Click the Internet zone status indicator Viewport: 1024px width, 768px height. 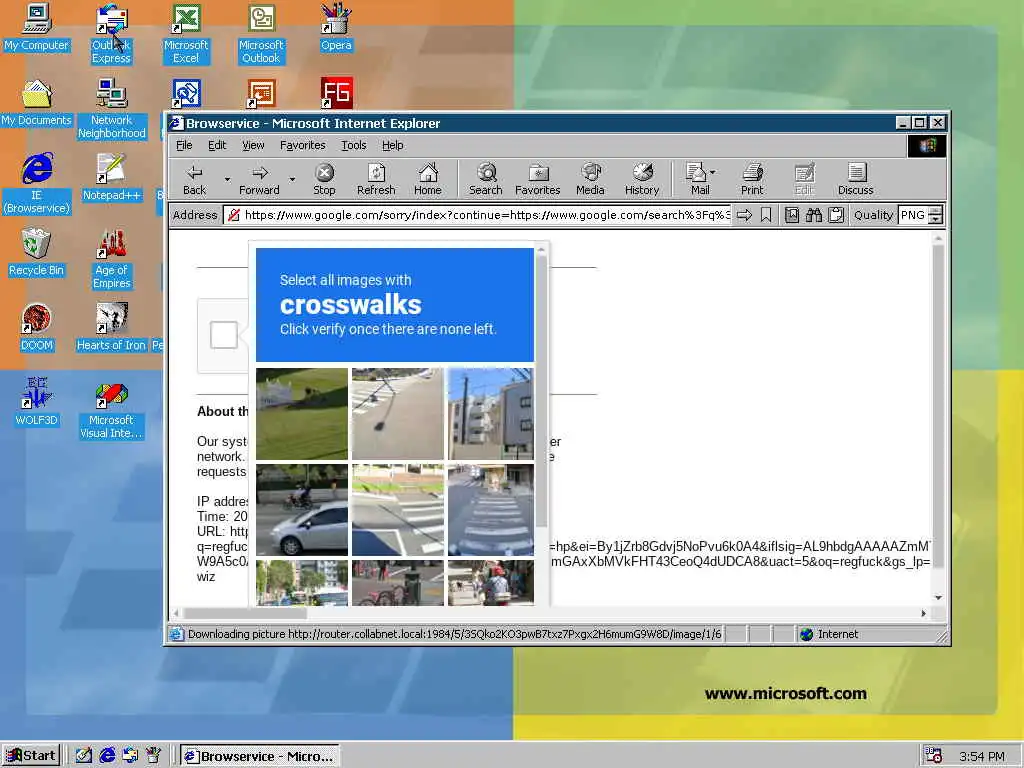(x=829, y=634)
